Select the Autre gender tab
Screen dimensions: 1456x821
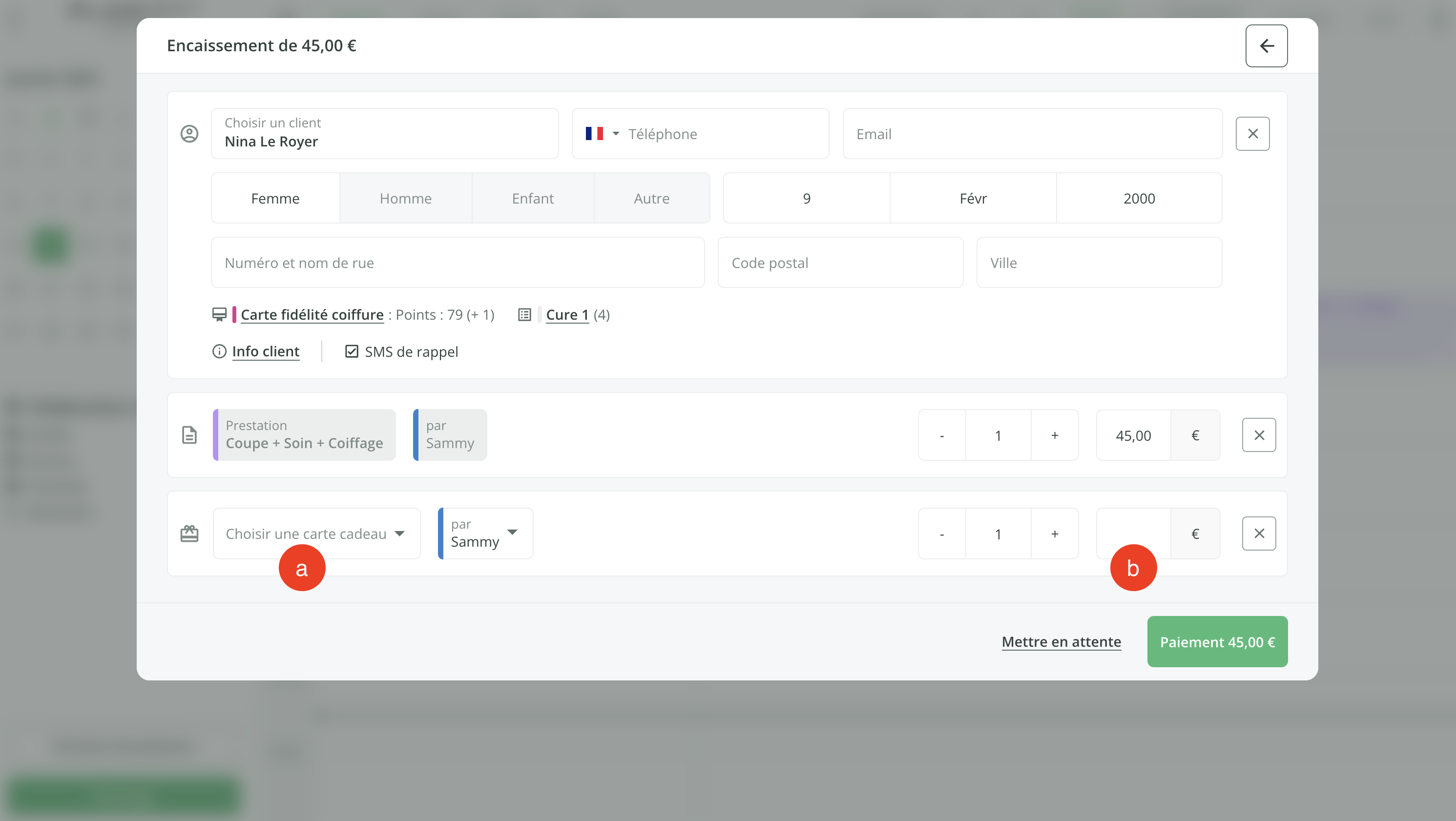(x=651, y=198)
